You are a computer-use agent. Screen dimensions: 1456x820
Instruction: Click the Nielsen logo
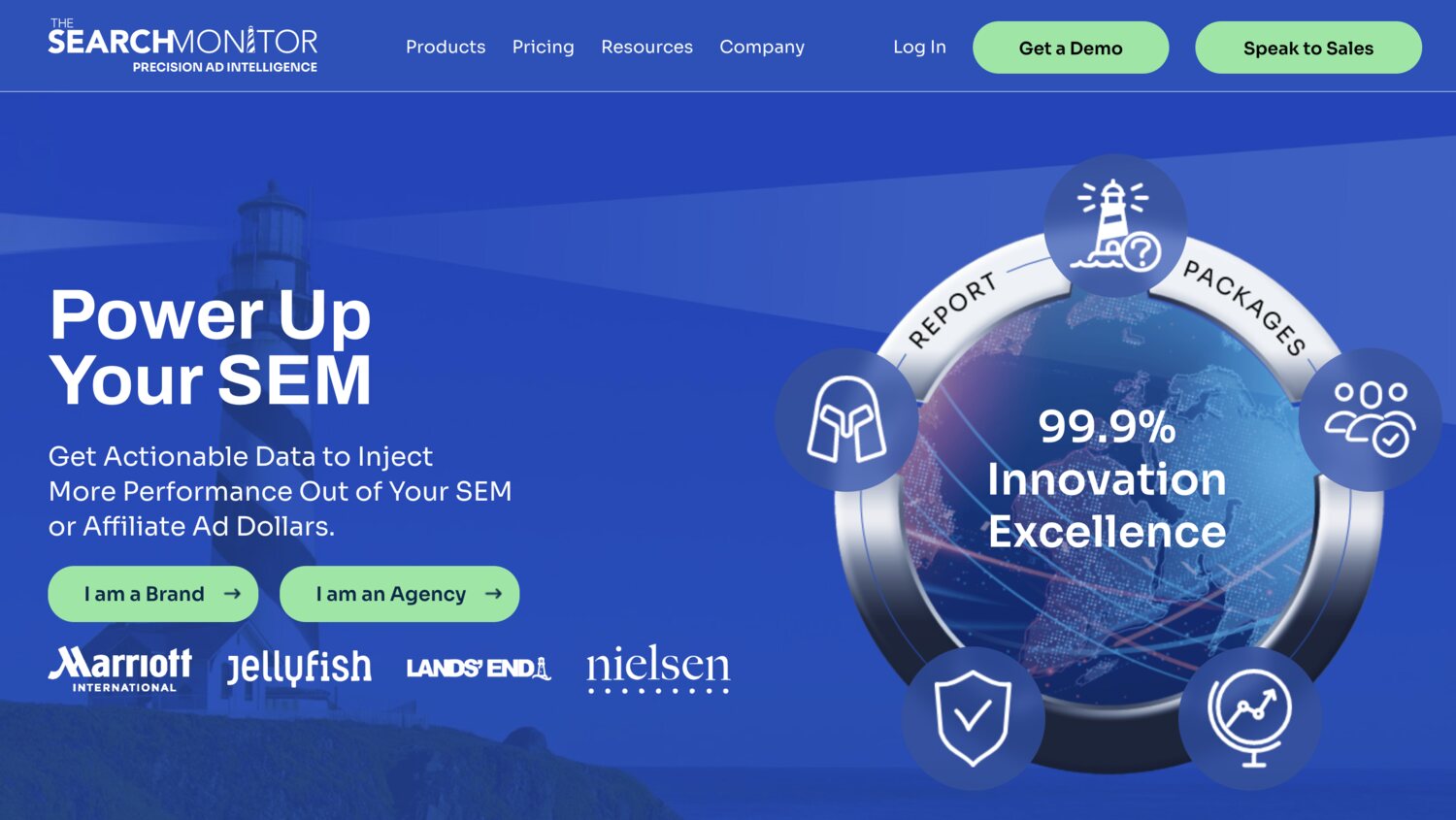tap(658, 668)
